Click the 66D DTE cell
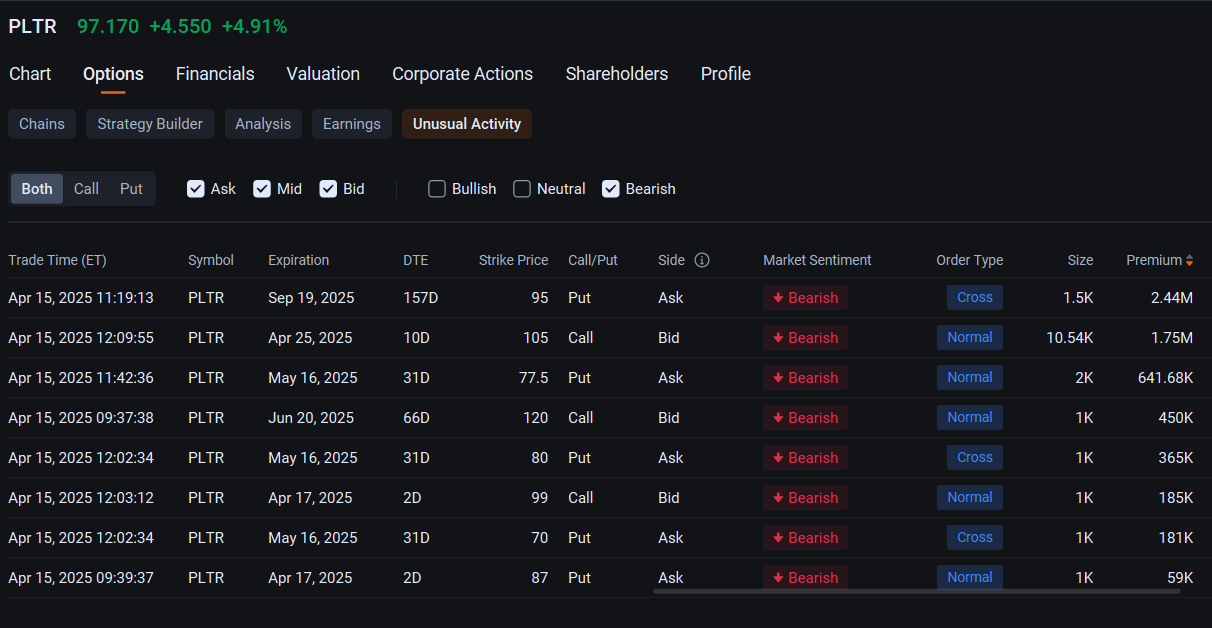Image resolution: width=1212 pixels, height=628 pixels. click(416, 418)
